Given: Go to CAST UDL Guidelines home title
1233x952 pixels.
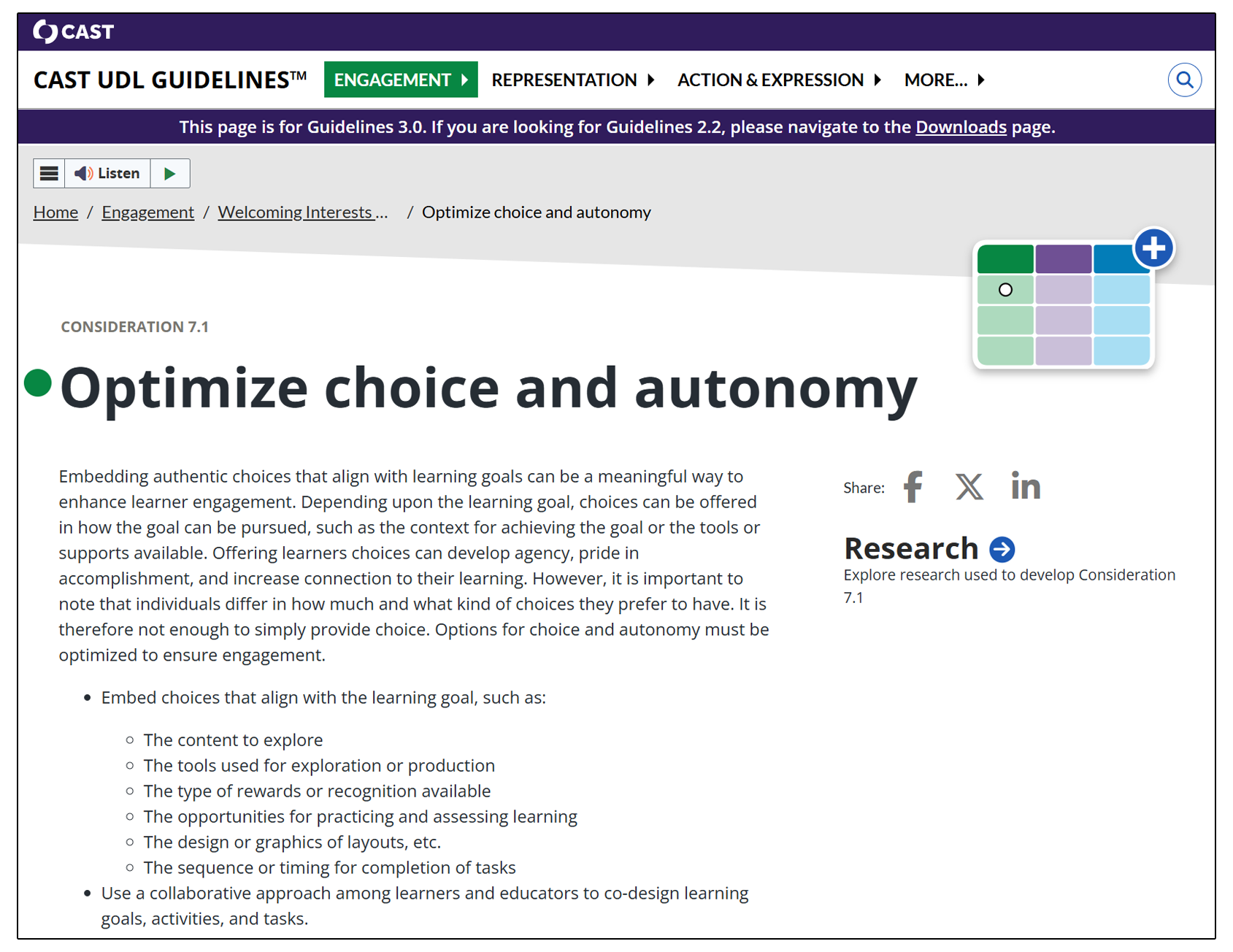Looking at the screenshot, I should (170, 80).
